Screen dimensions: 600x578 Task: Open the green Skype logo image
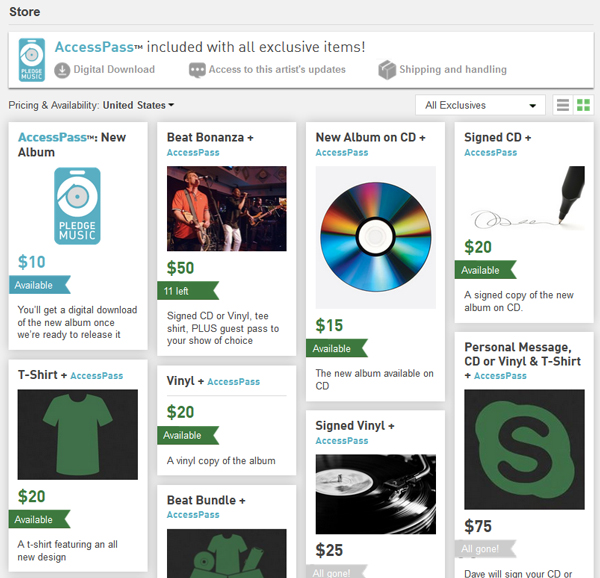pyautogui.click(x=524, y=449)
